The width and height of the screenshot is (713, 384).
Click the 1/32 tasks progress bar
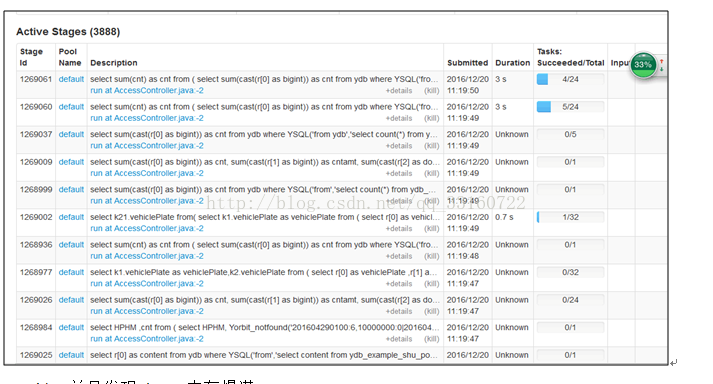pyautogui.click(x=570, y=217)
